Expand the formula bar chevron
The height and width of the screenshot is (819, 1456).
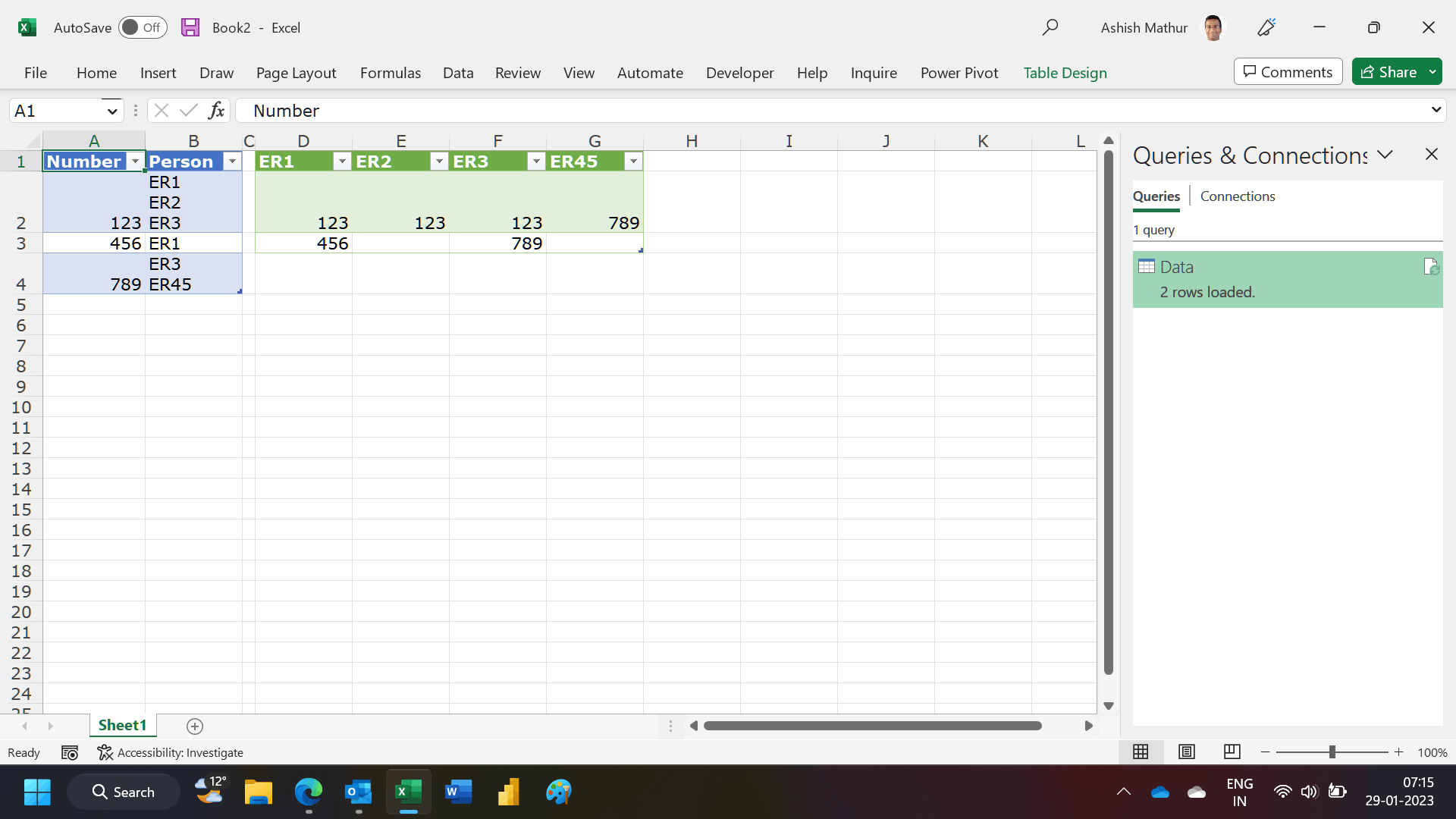[x=1436, y=110]
